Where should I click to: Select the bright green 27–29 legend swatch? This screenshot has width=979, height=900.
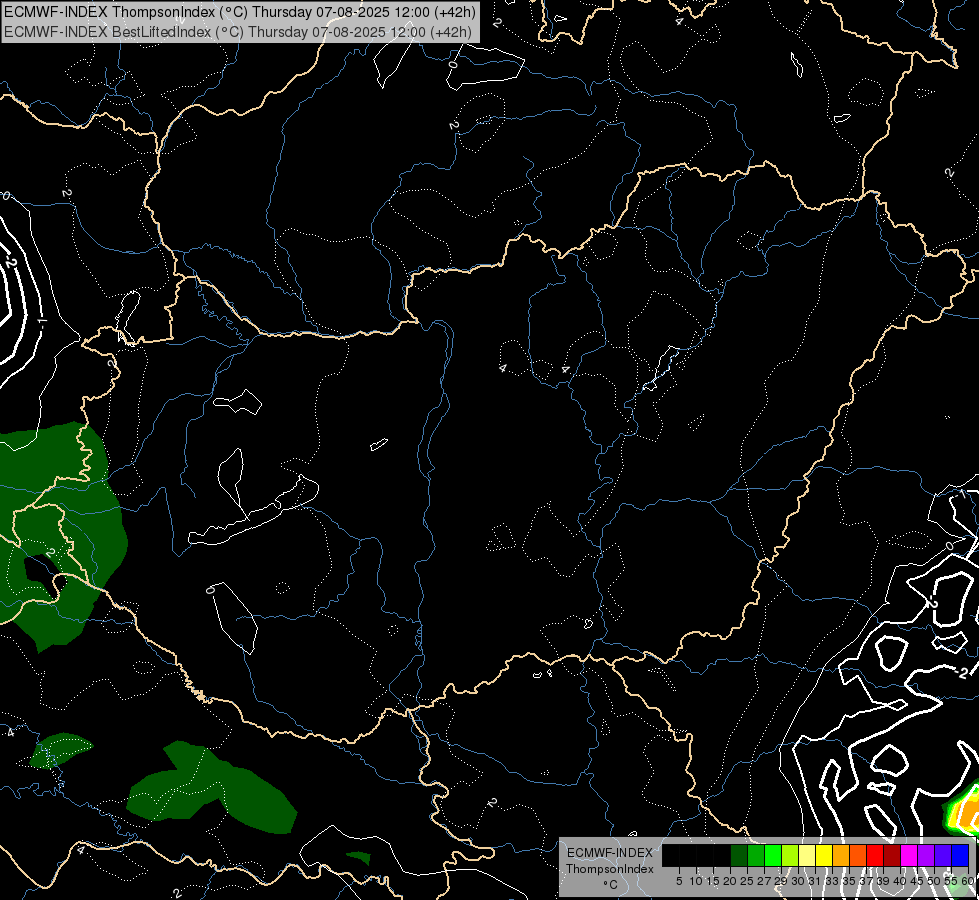coord(773,855)
